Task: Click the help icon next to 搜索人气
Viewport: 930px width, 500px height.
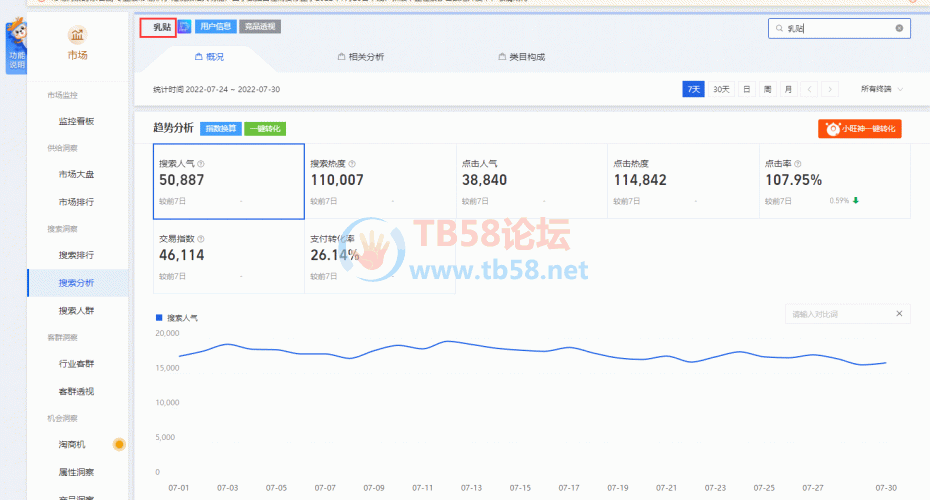Action: coord(201,163)
